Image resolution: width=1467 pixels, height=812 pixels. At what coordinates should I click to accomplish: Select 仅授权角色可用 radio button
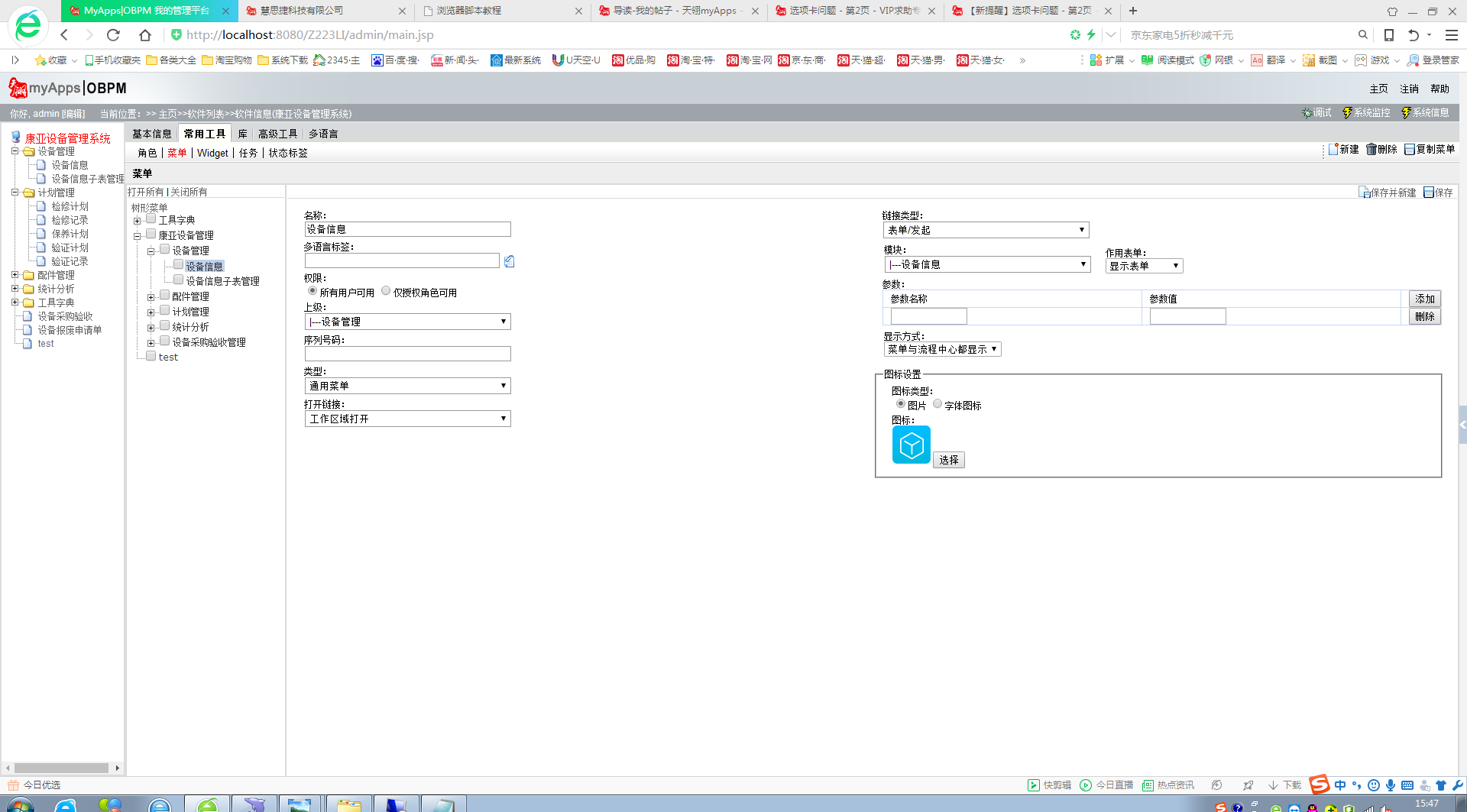[x=386, y=291]
